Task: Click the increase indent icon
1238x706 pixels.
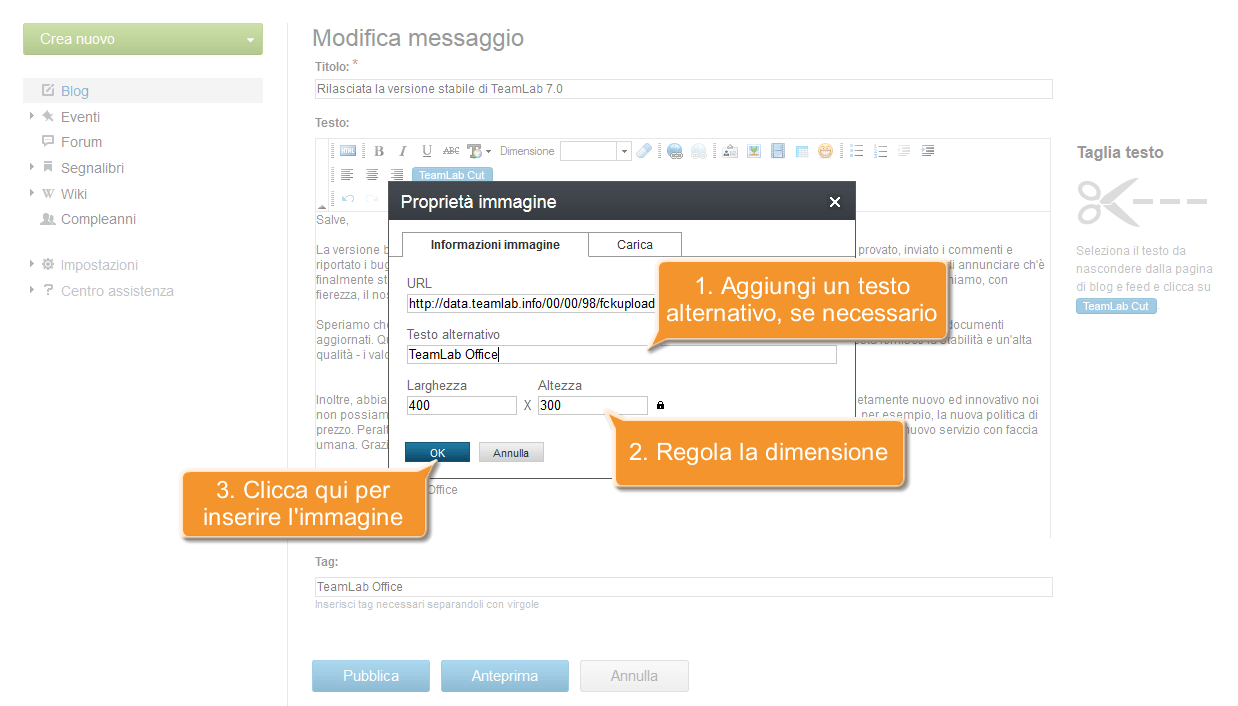Action: (928, 151)
